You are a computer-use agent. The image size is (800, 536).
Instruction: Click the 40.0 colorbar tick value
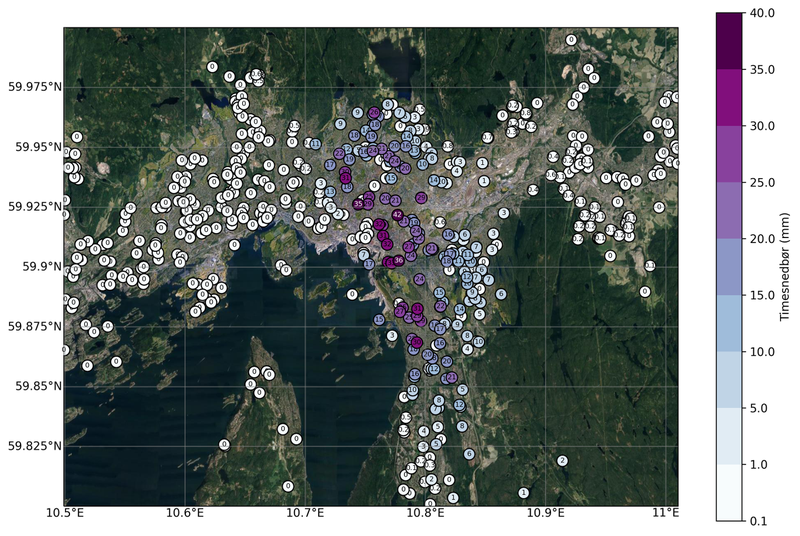click(765, 13)
